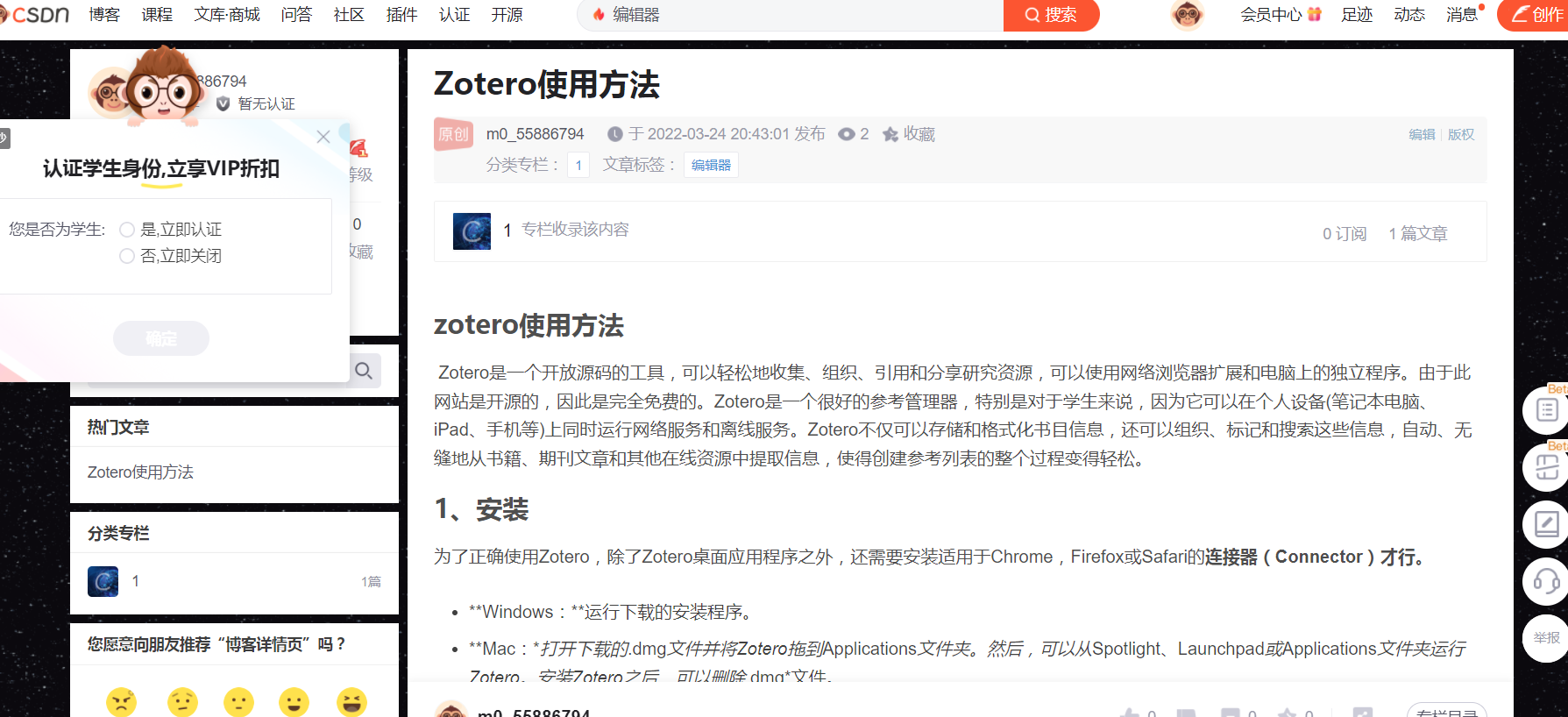
Task: Open the 博客 menu item
Action: [104, 15]
